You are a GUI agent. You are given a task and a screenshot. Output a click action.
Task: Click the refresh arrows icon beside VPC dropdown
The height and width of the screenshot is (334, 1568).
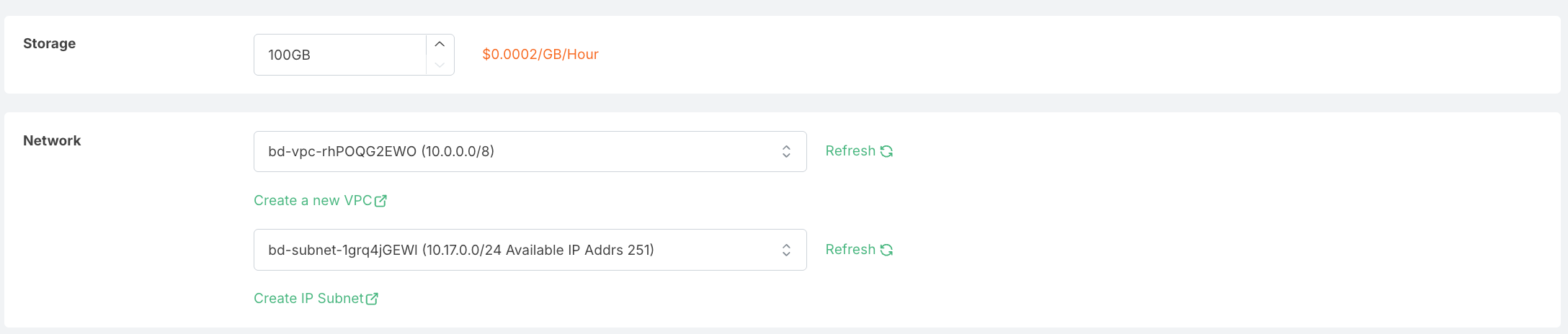point(886,151)
